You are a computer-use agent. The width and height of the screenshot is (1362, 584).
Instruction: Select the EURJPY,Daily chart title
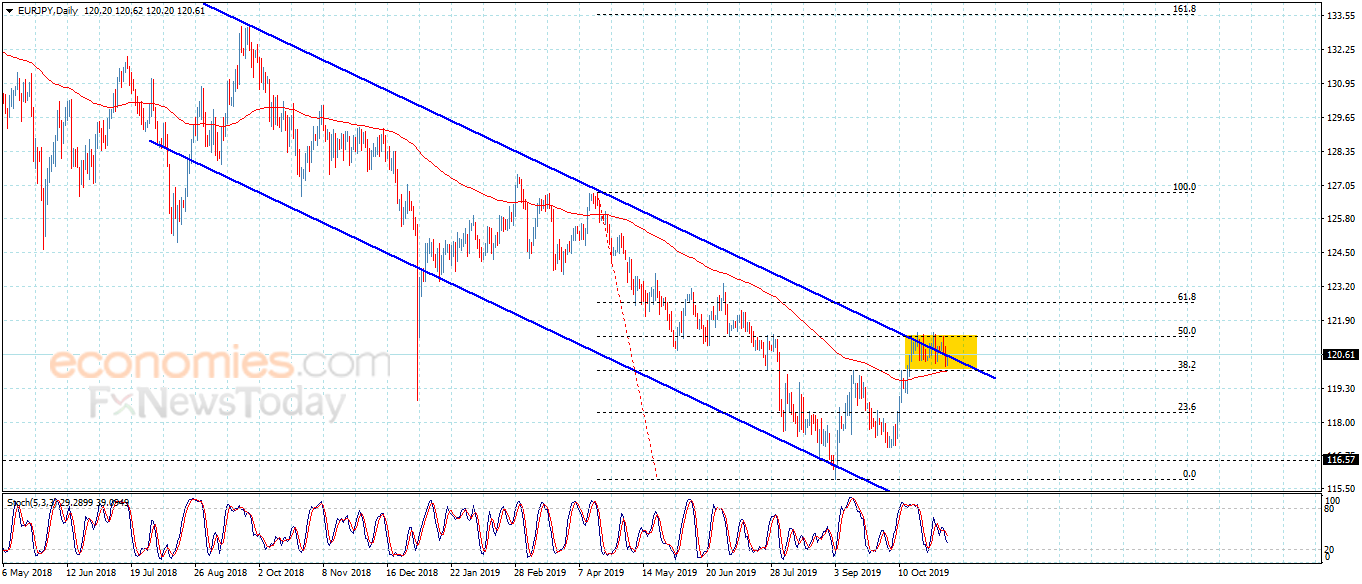(48, 9)
